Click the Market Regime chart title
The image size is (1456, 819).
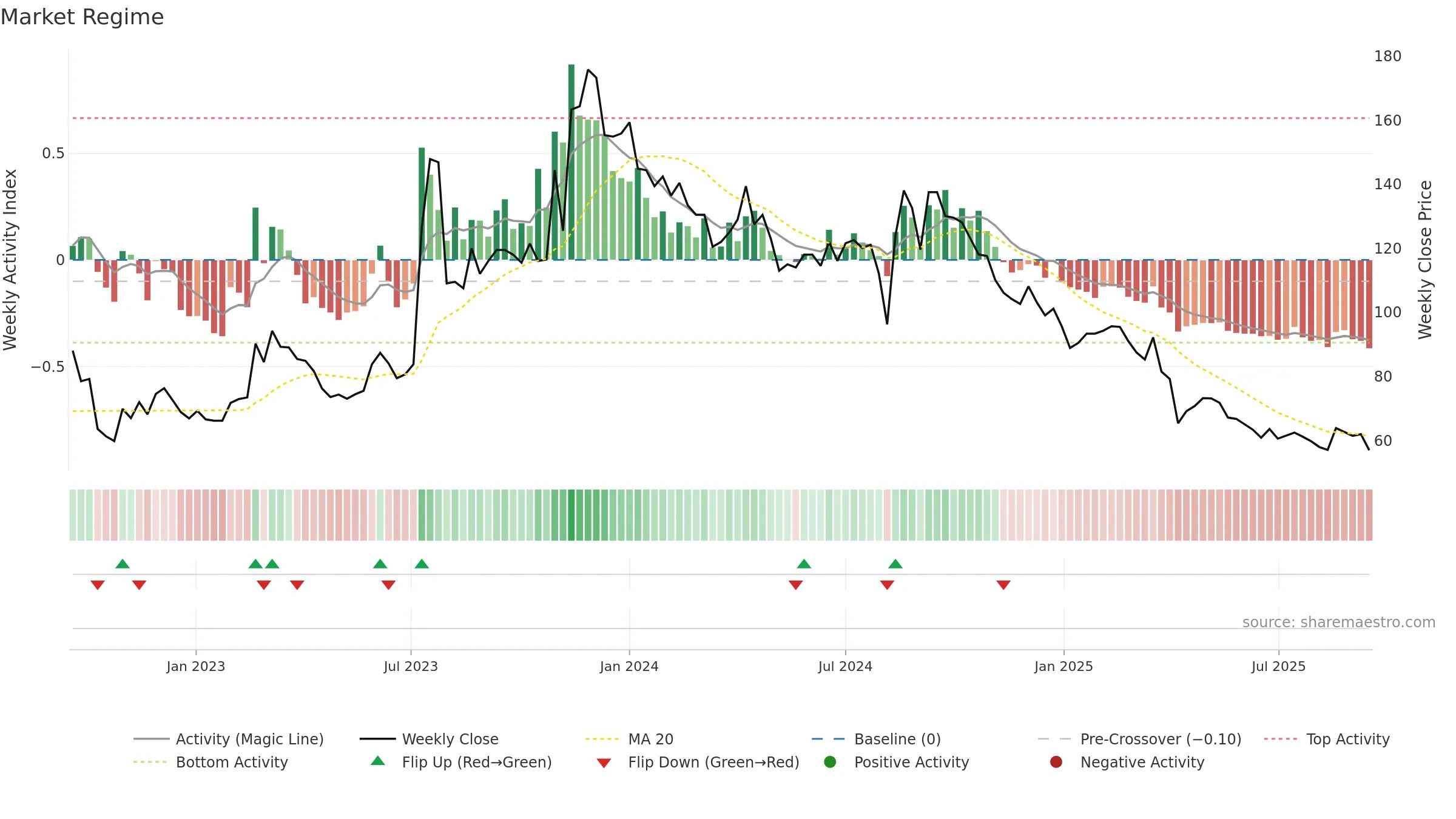82,17
